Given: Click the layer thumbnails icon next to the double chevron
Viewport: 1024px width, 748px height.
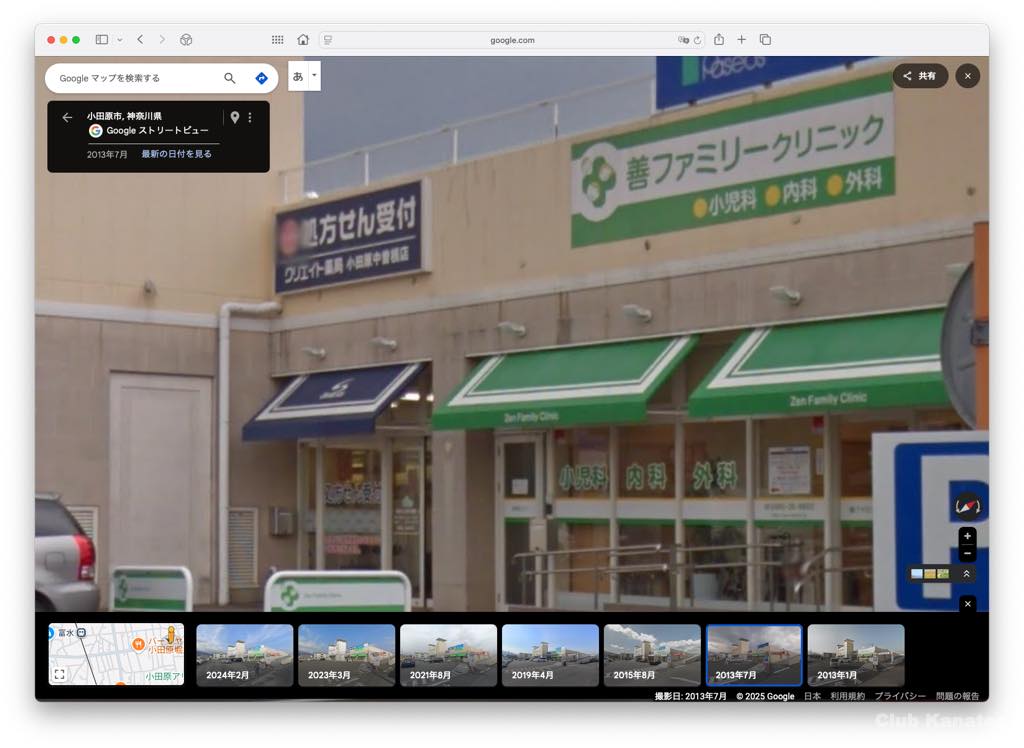Looking at the screenshot, I should pos(930,574).
